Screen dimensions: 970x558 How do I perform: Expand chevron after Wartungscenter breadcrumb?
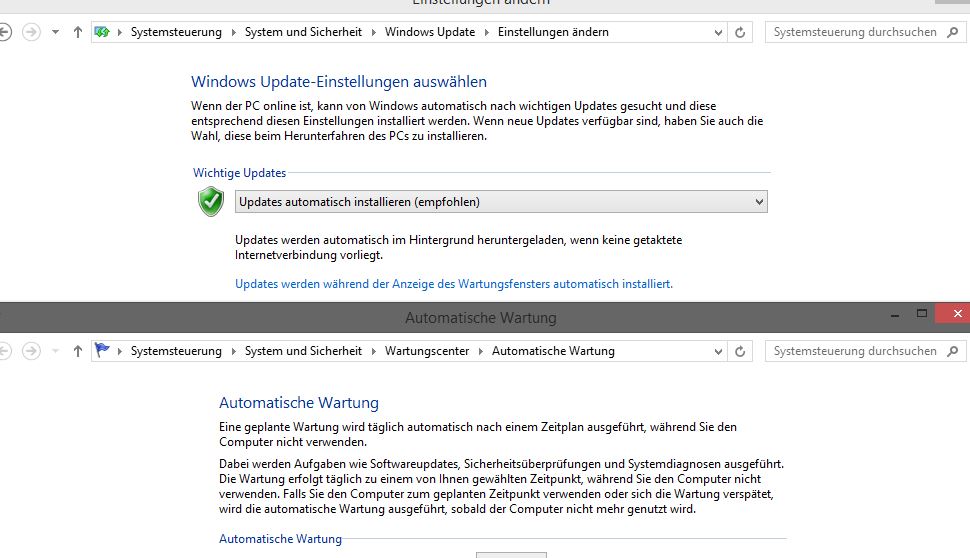tap(480, 351)
